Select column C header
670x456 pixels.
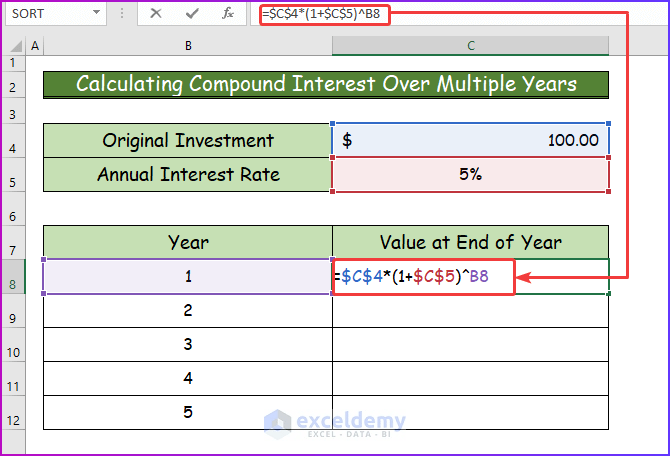pyautogui.click(x=470, y=46)
